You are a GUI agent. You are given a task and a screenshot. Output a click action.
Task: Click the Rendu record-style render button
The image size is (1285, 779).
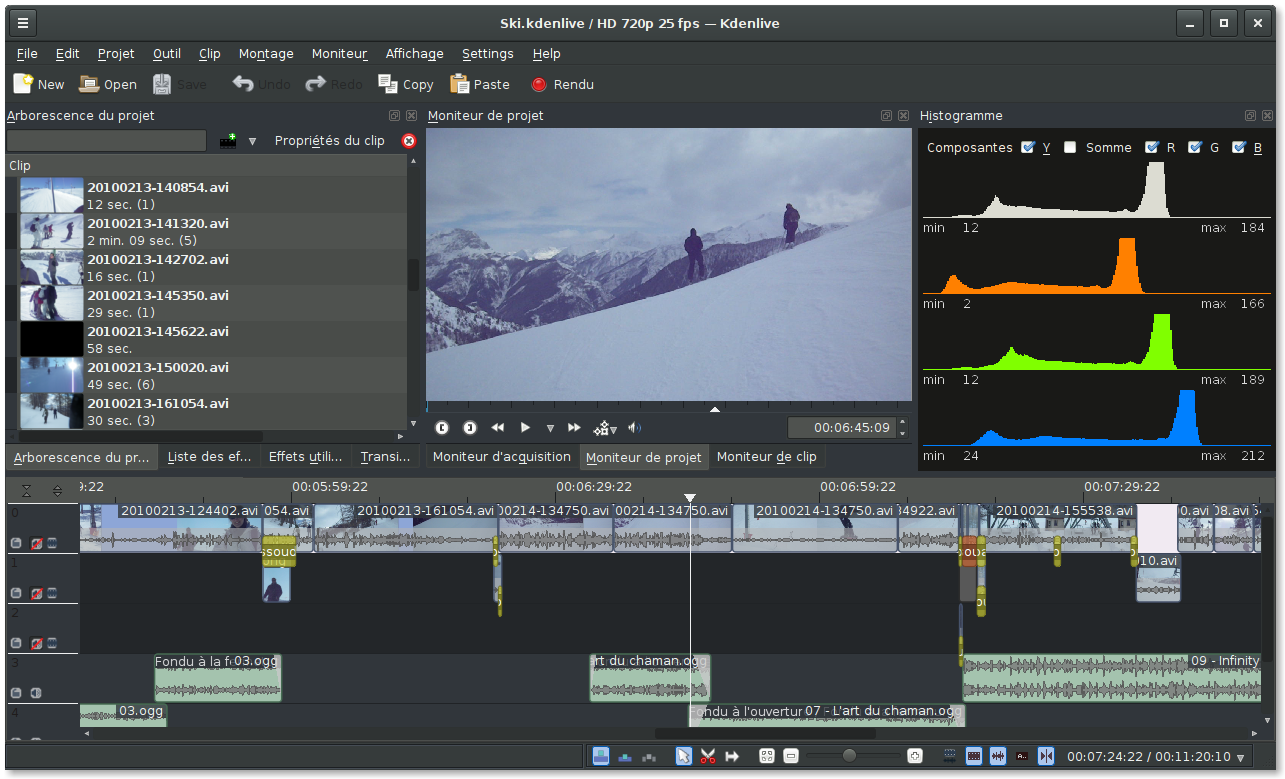[562, 85]
